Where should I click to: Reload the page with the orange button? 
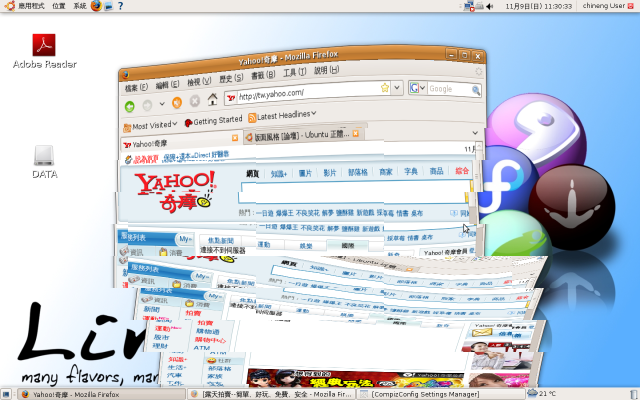coord(177,102)
